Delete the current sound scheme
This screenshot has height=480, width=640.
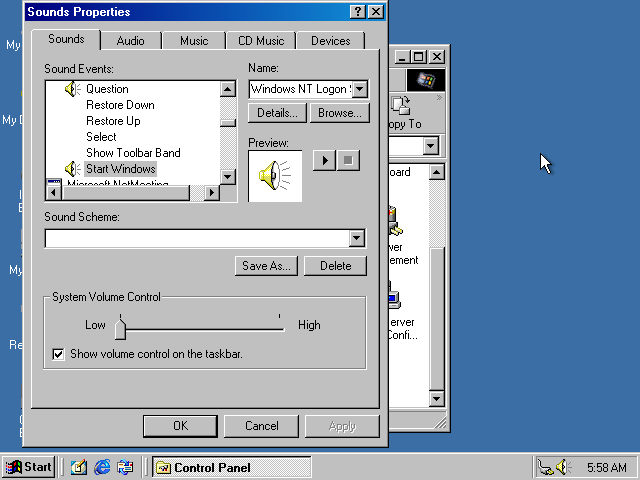point(336,266)
